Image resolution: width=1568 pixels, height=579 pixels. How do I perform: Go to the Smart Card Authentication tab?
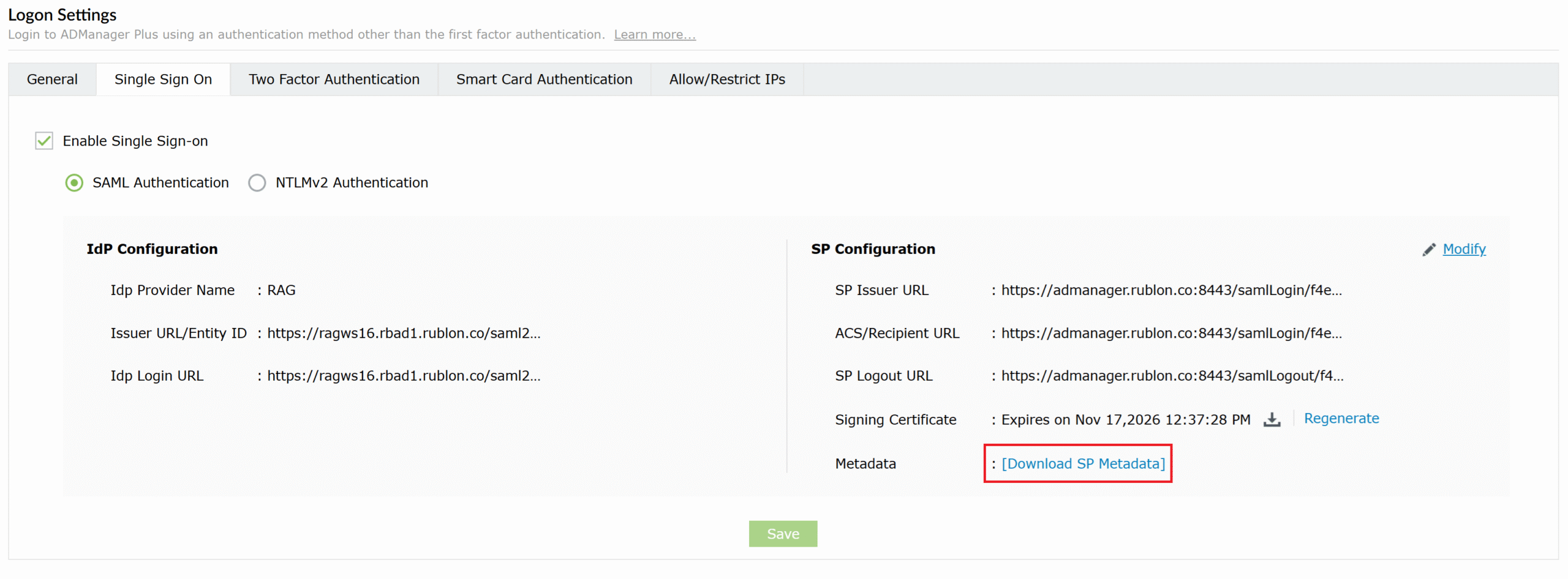pyautogui.click(x=544, y=80)
